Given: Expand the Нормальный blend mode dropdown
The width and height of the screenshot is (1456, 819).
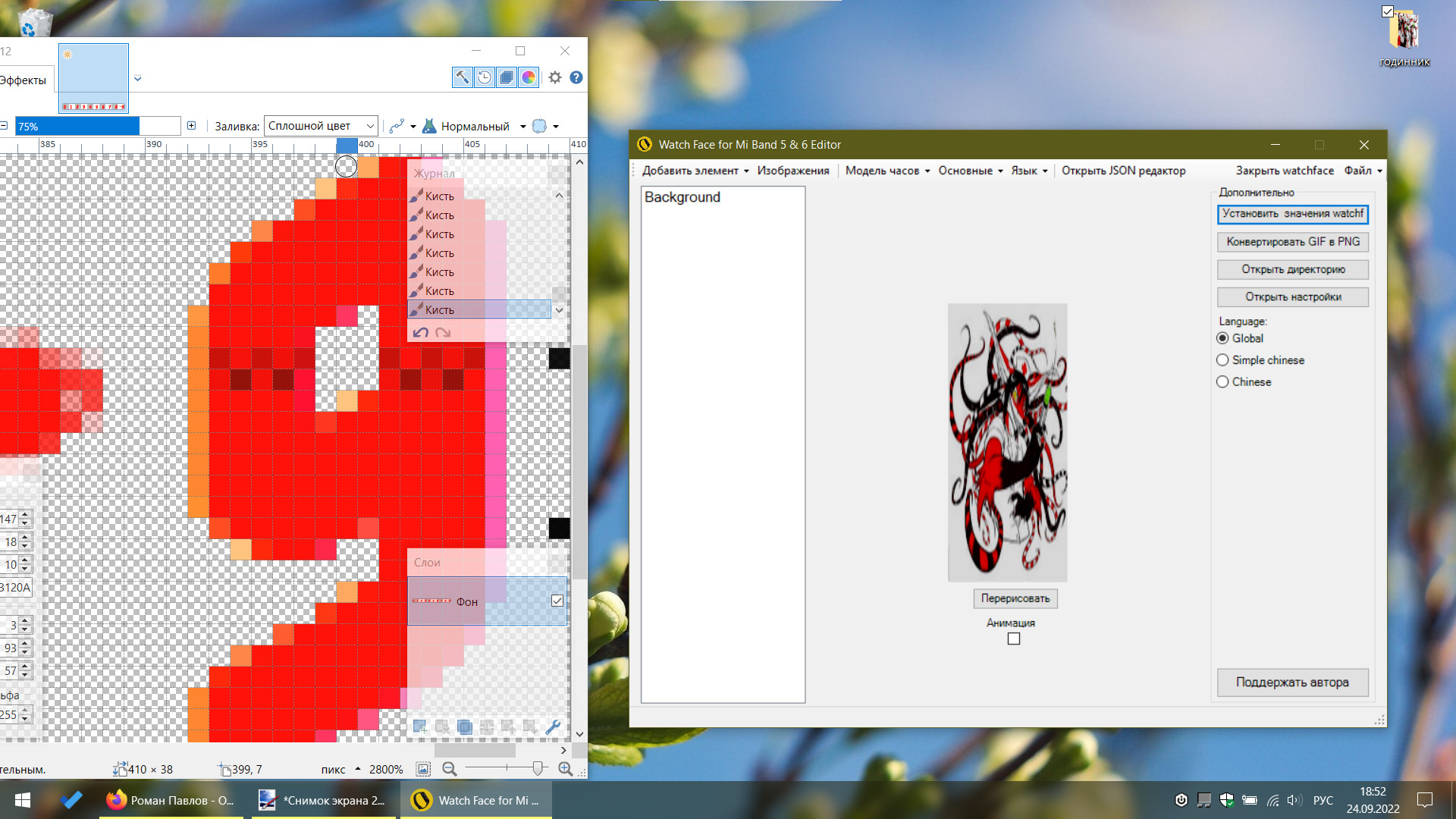Looking at the screenshot, I should pyautogui.click(x=522, y=127).
